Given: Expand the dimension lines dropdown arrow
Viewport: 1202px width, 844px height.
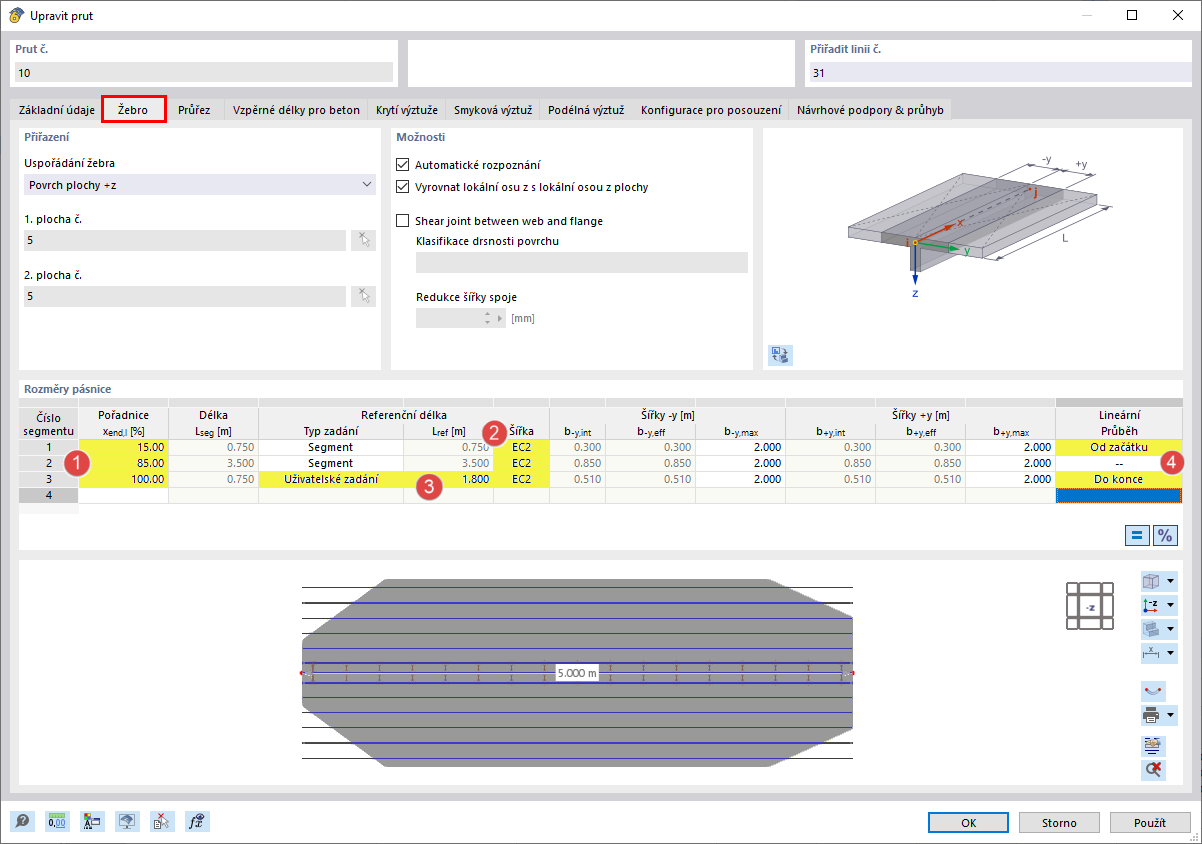Looking at the screenshot, I should (1170, 653).
